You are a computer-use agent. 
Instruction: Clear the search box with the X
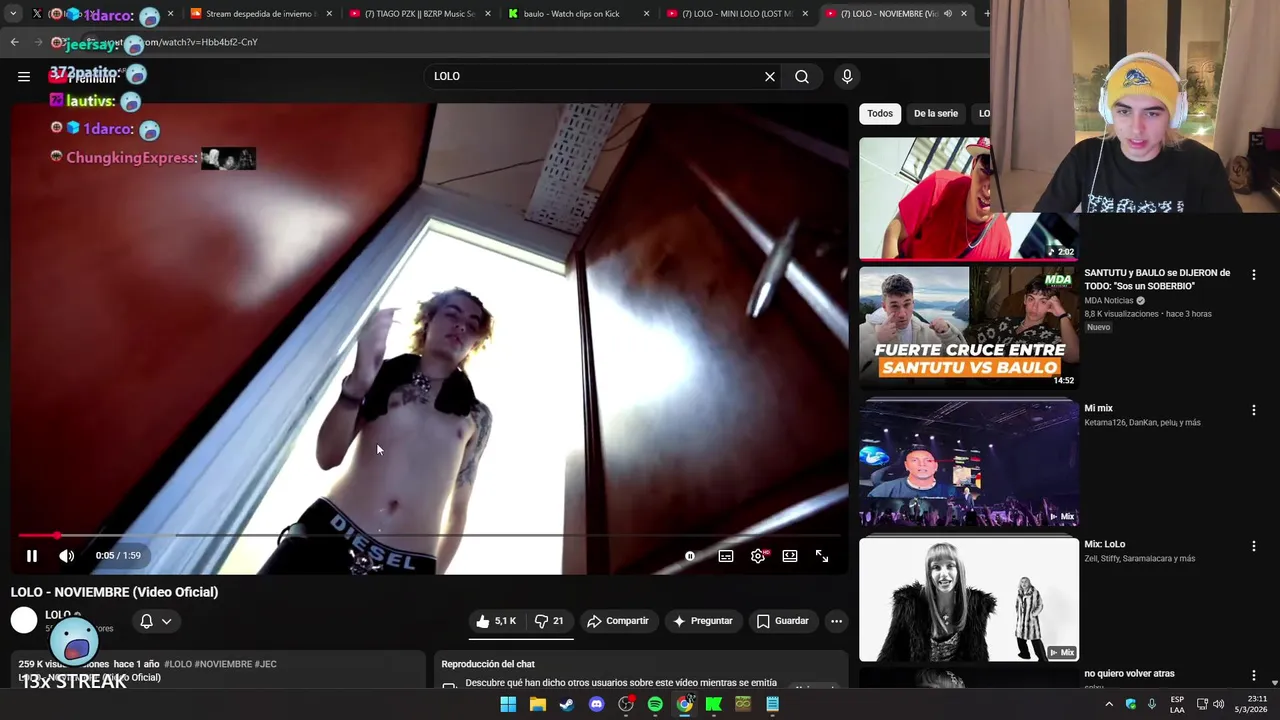[x=770, y=76]
